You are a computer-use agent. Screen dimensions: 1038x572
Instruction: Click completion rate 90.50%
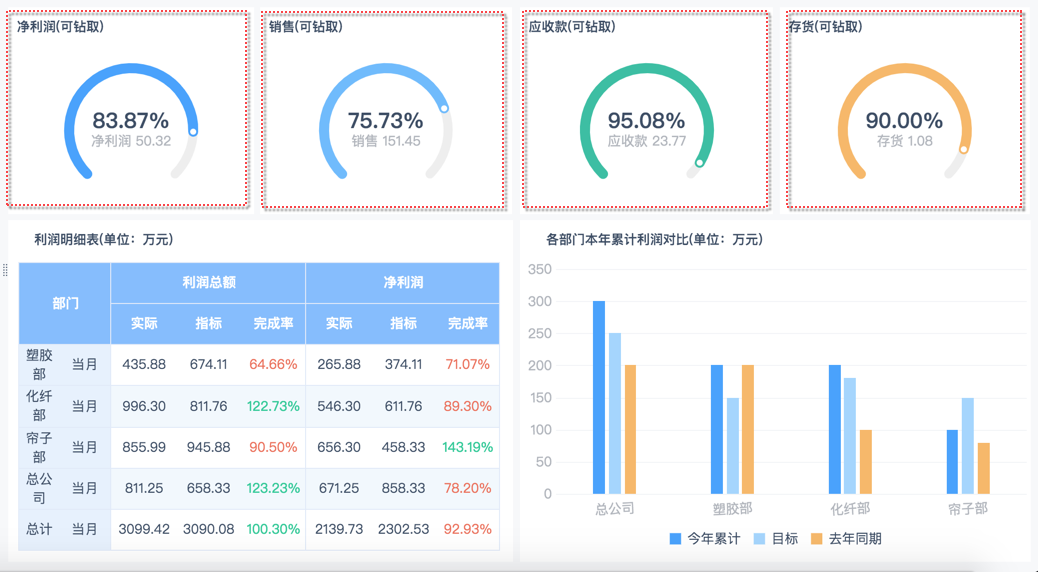coord(273,447)
